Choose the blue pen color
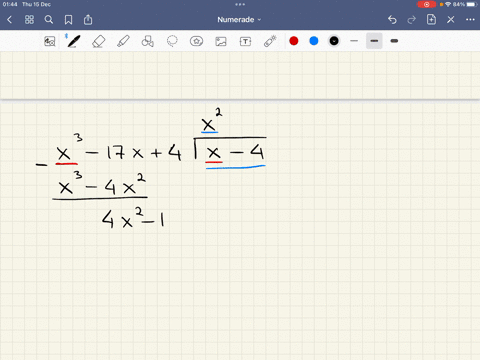 [314, 41]
